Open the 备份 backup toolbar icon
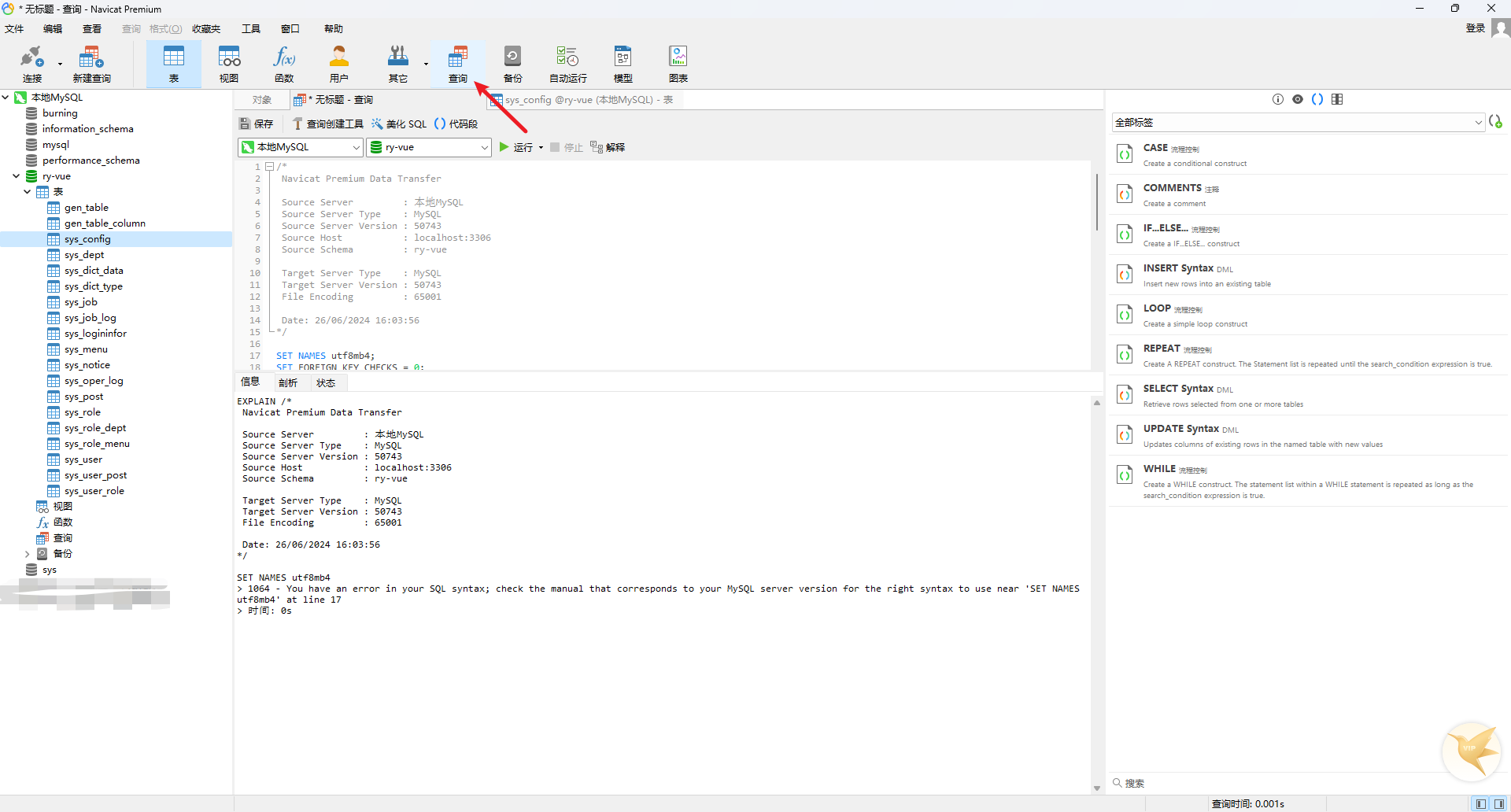The height and width of the screenshot is (812, 1511). (x=512, y=65)
